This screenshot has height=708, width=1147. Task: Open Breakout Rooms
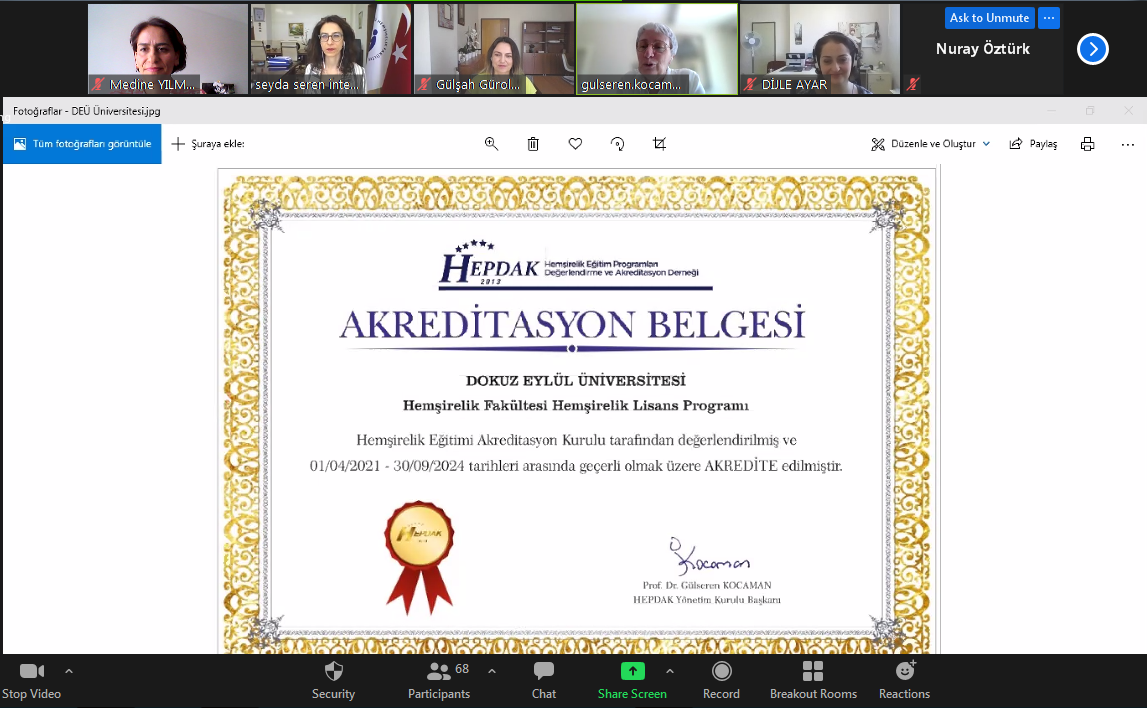[x=813, y=680]
